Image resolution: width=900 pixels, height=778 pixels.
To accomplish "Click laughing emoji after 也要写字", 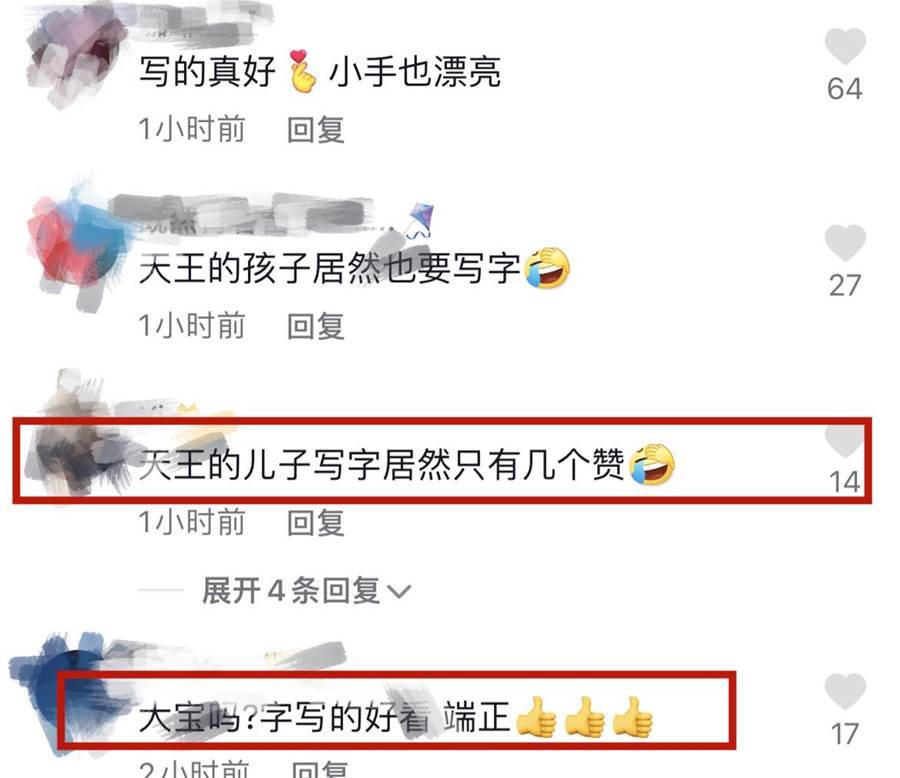I will pos(546,268).
